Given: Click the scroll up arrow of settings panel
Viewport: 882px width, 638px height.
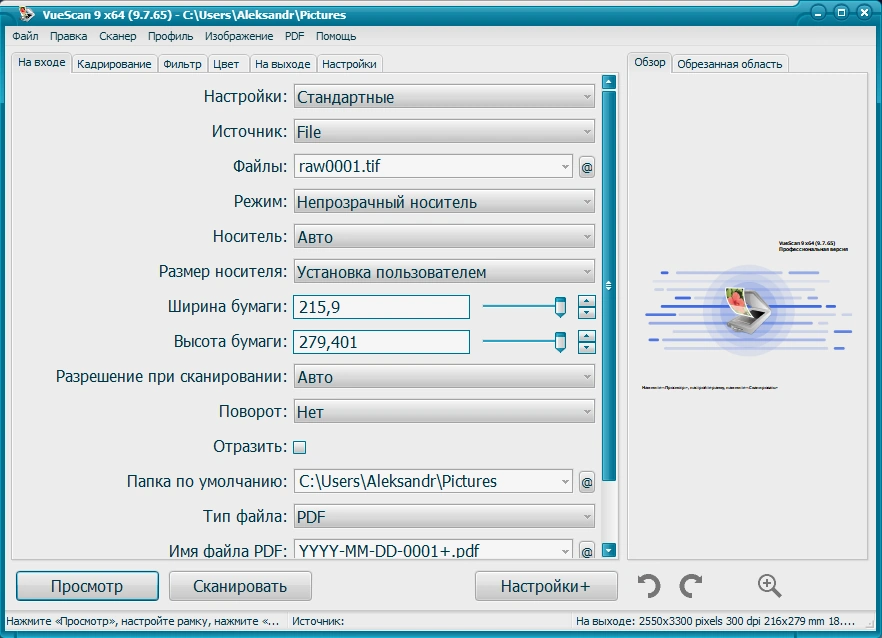Looking at the screenshot, I should pos(609,82).
